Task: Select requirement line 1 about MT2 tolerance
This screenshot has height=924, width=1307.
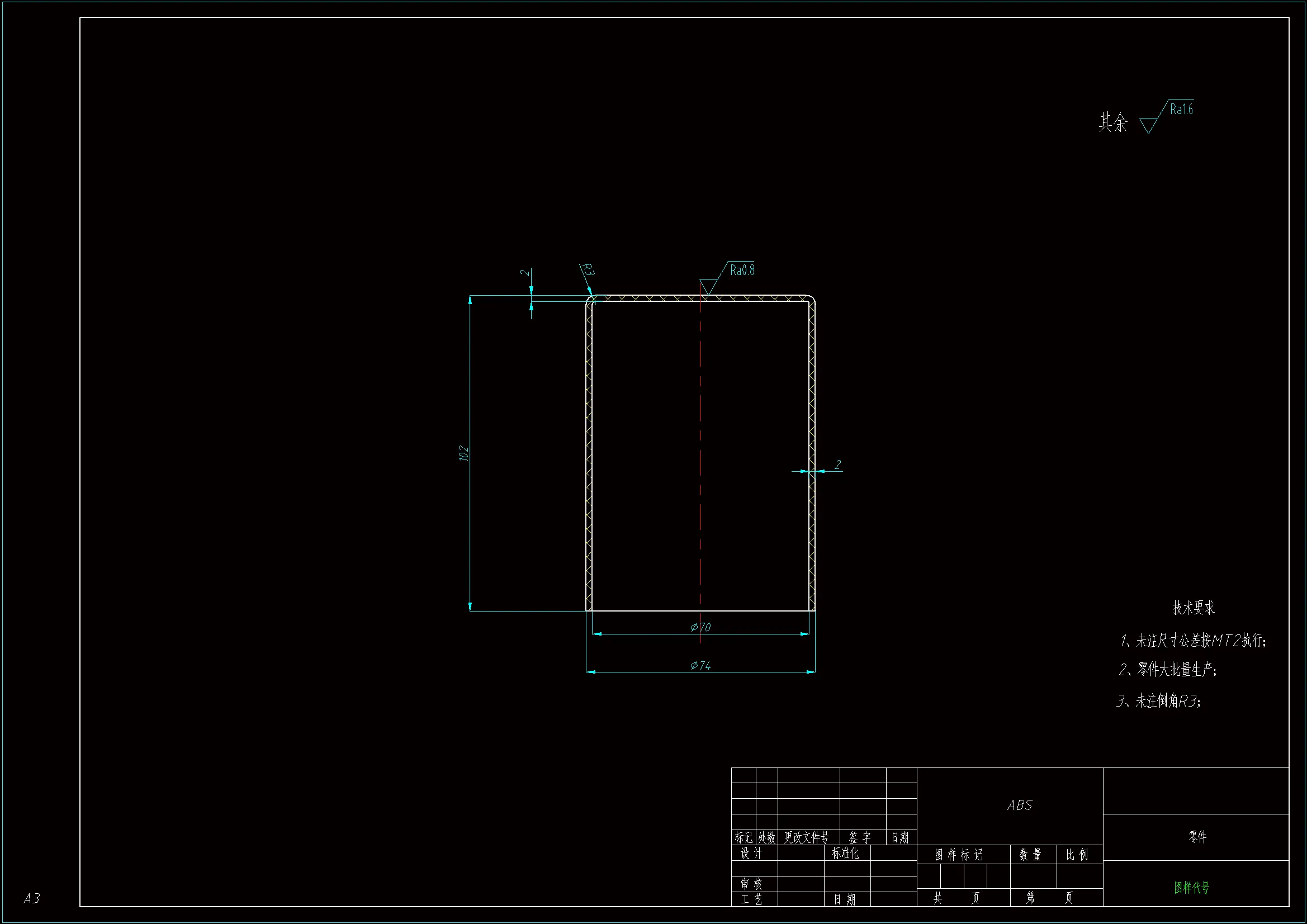Action: pyautogui.click(x=1193, y=641)
